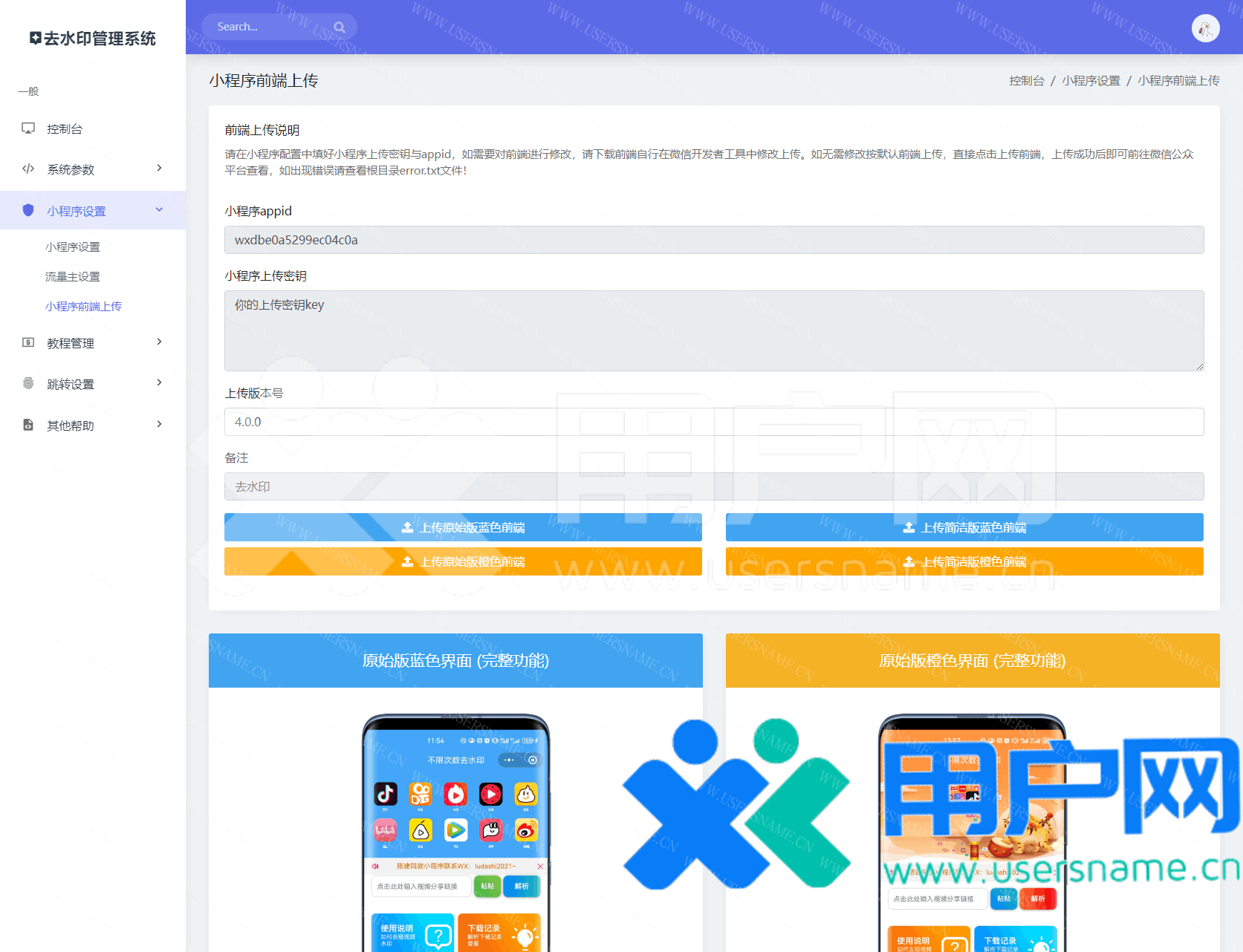Click the search magnifier icon
The width and height of the screenshot is (1243, 952).
pos(340,27)
